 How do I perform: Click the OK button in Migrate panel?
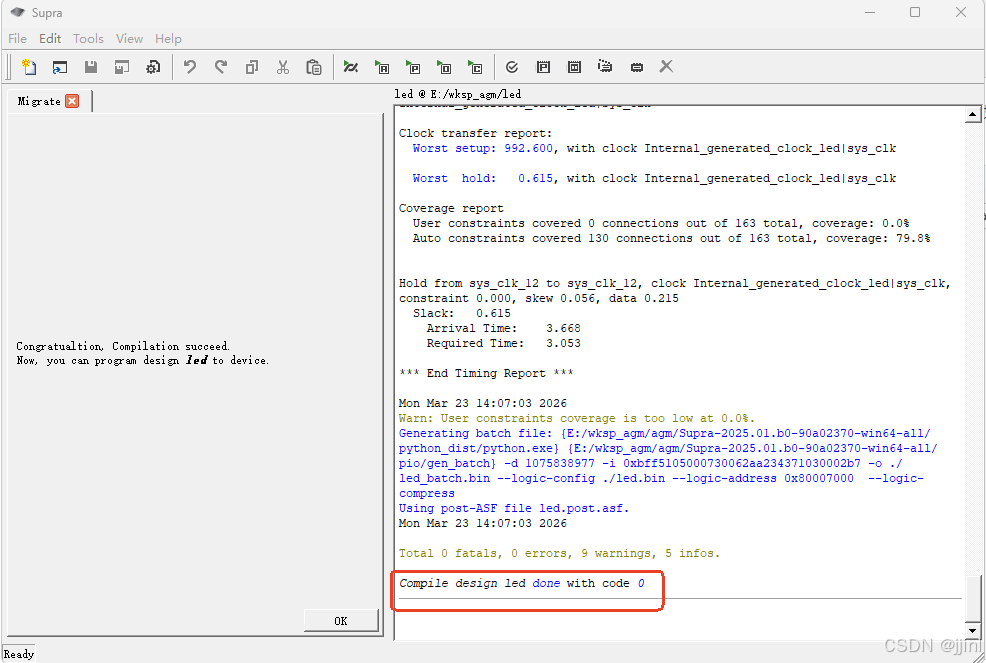pyautogui.click(x=341, y=620)
